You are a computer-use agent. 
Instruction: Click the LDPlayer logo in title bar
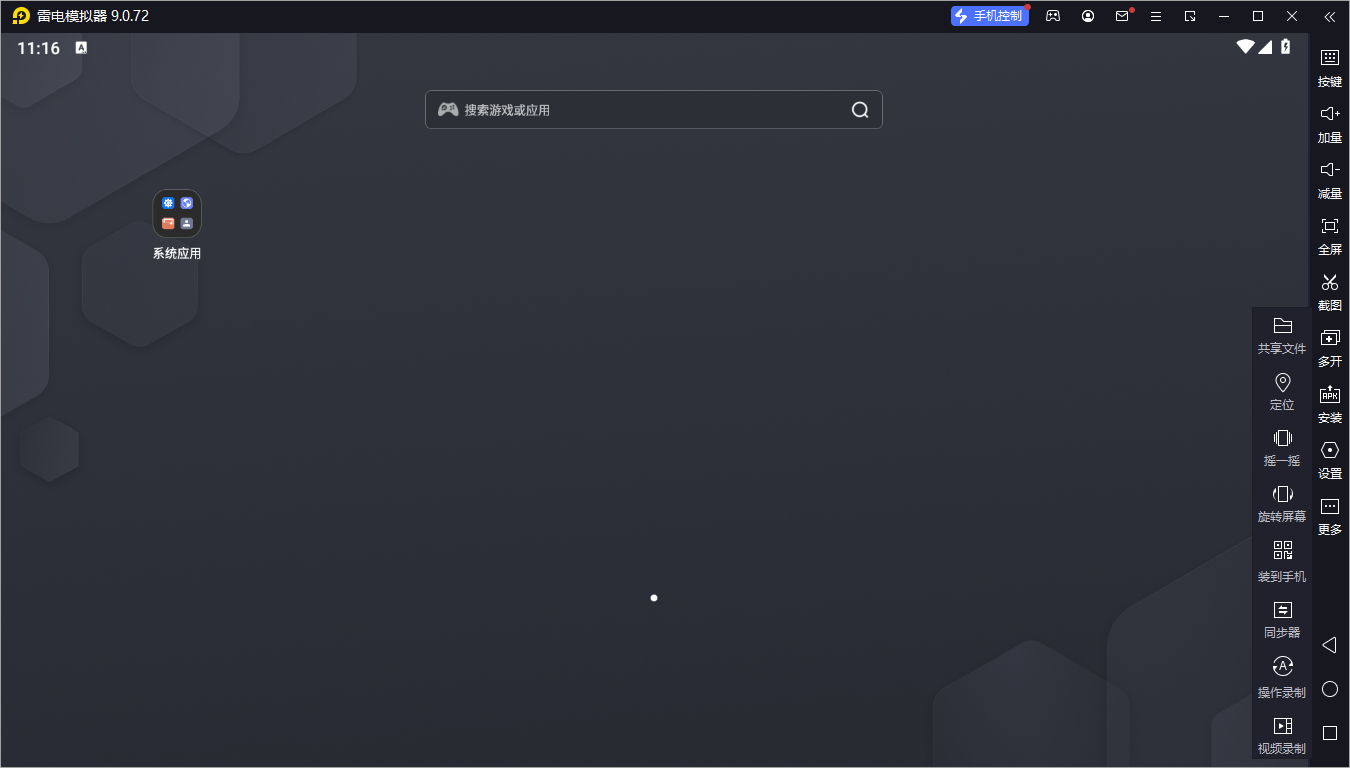pyautogui.click(x=21, y=16)
